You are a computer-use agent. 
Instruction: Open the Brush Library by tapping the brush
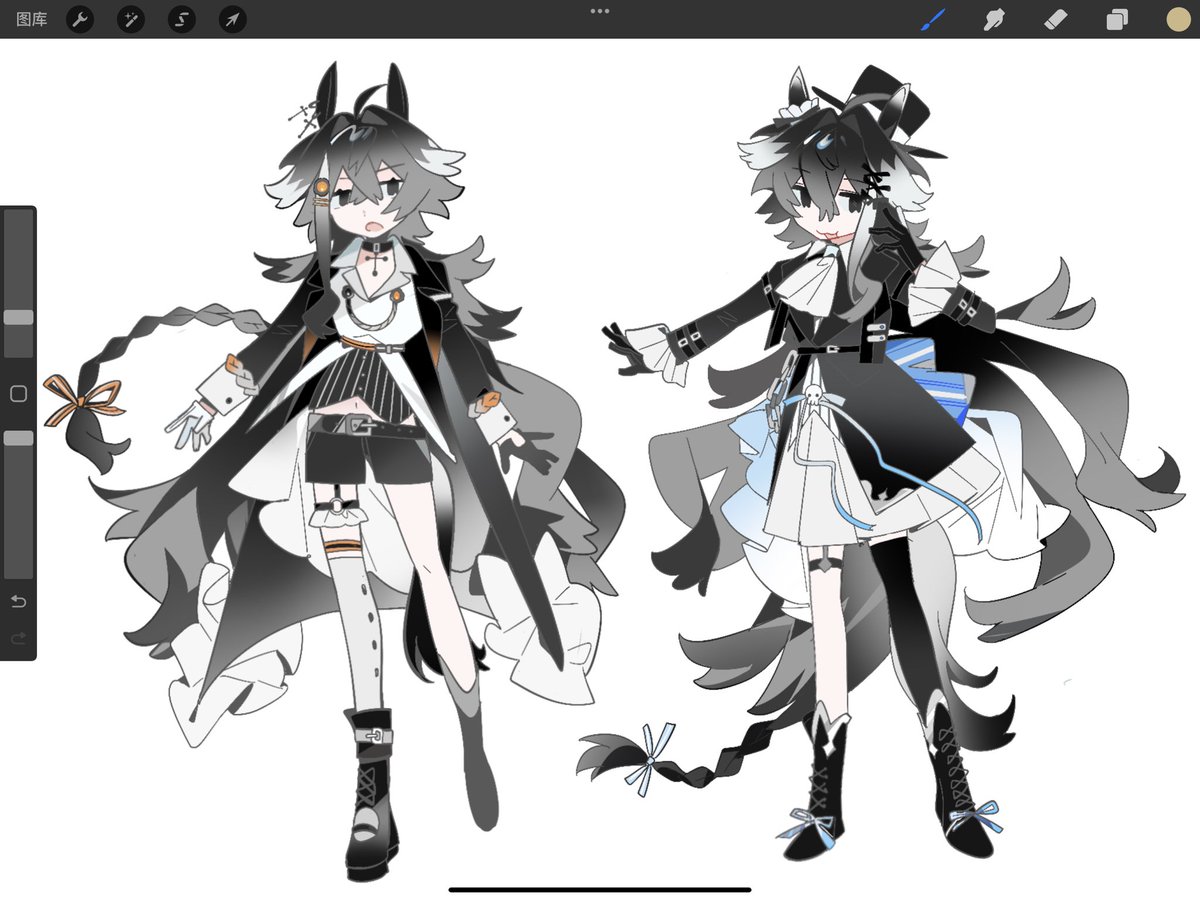coord(934,19)
